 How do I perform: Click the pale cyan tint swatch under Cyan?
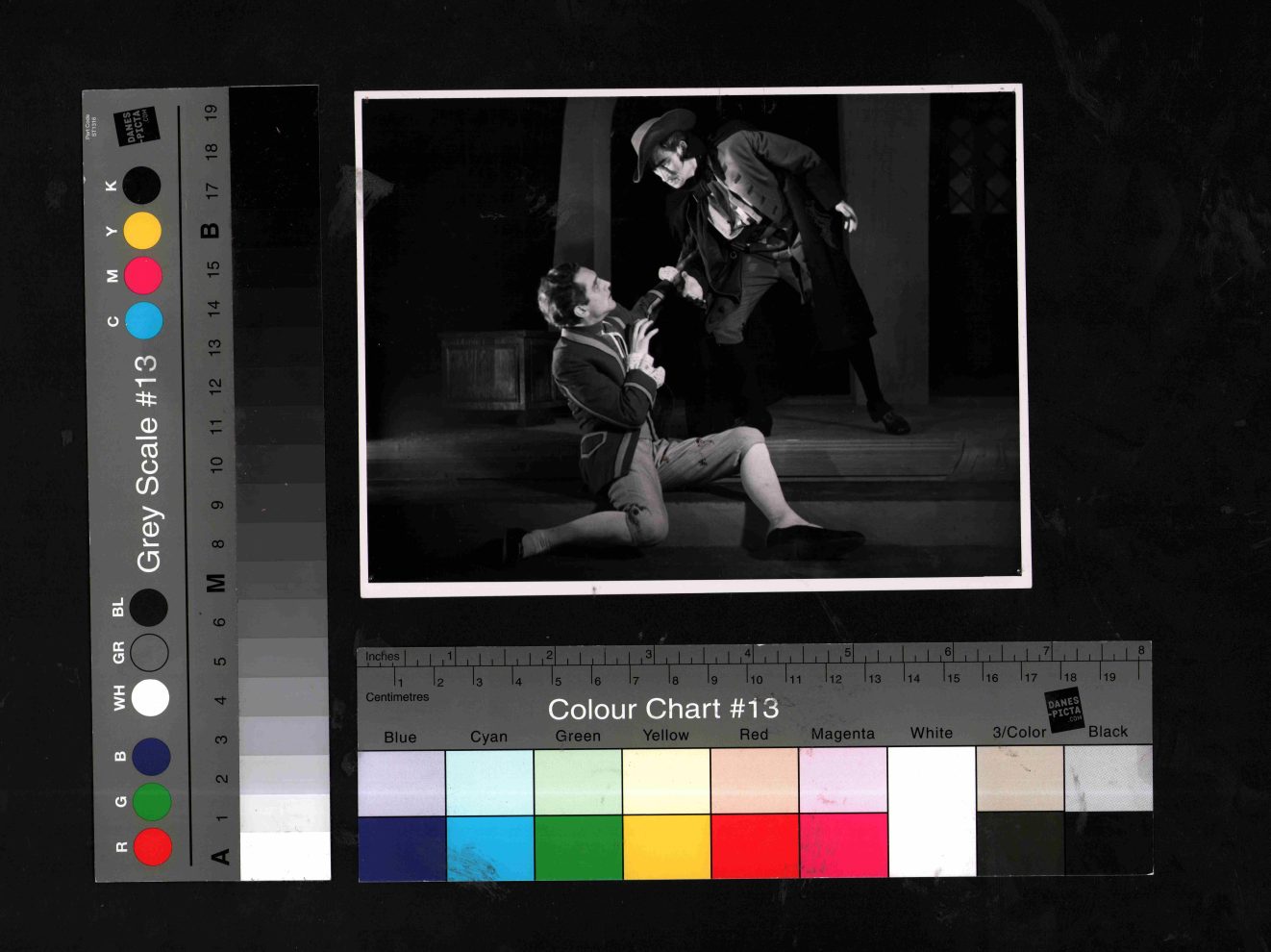click(489, 782)
